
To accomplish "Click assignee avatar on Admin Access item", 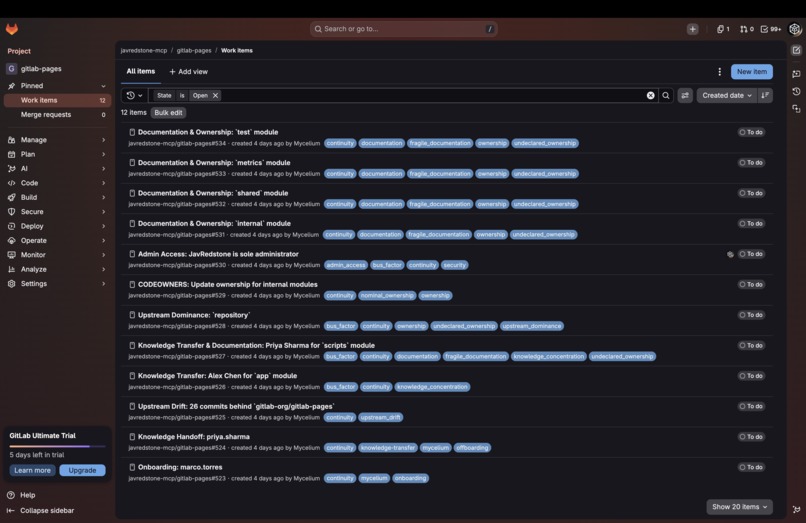I will [730, 254].
